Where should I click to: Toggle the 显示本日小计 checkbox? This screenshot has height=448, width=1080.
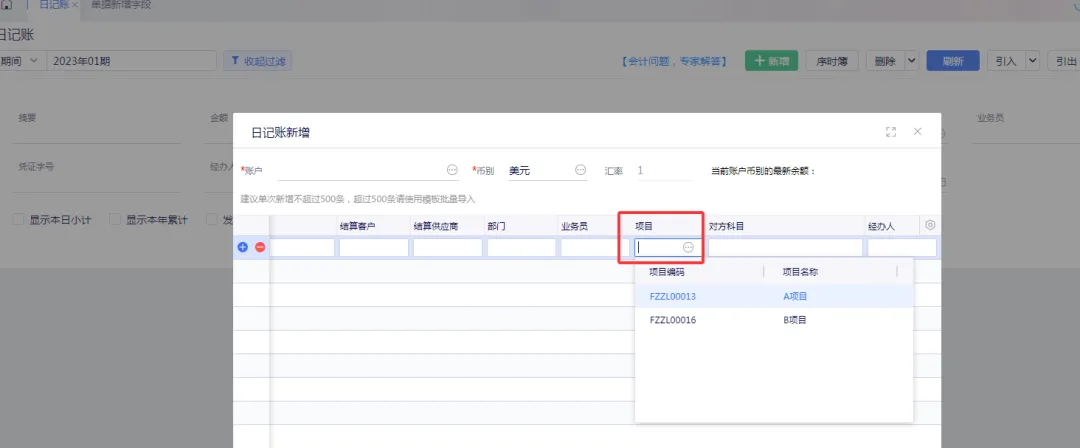point(20,220)
